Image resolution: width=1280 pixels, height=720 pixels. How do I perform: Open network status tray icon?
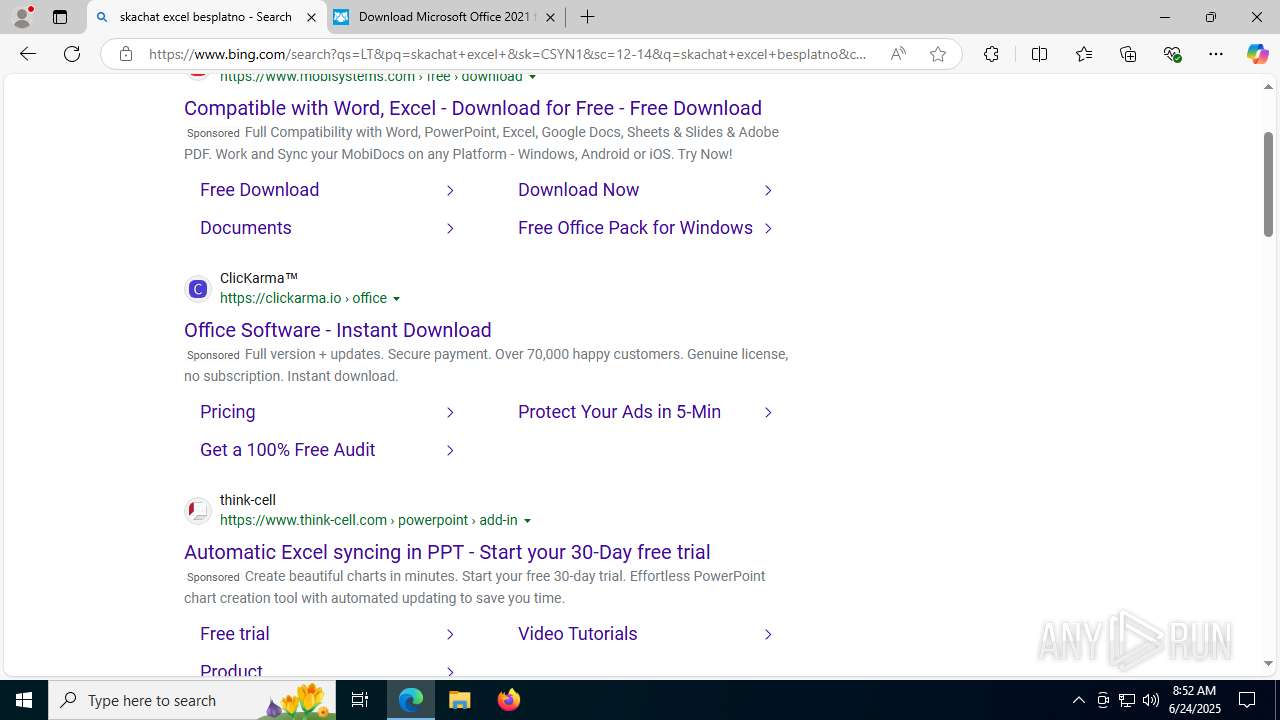coord(1126,700)
